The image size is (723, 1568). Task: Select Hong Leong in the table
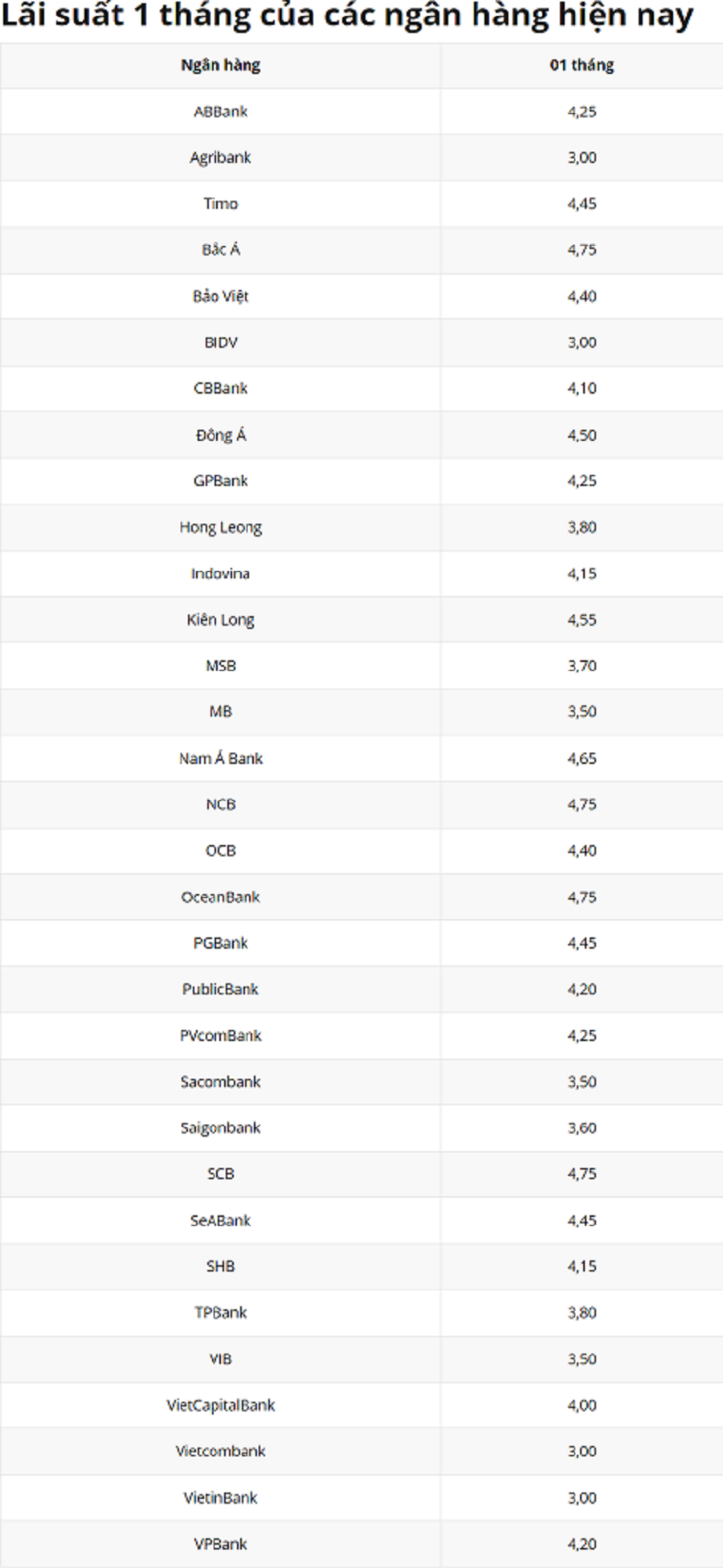tap(220, 528)
